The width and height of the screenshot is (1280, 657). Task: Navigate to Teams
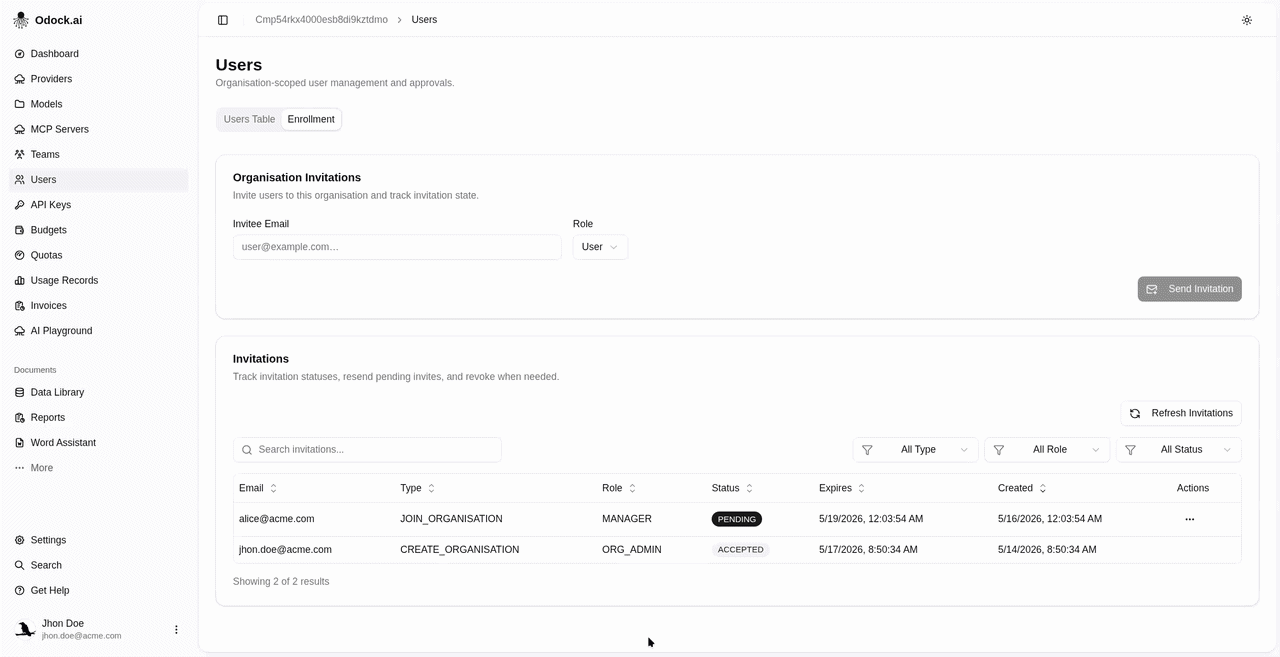[98, 154]
